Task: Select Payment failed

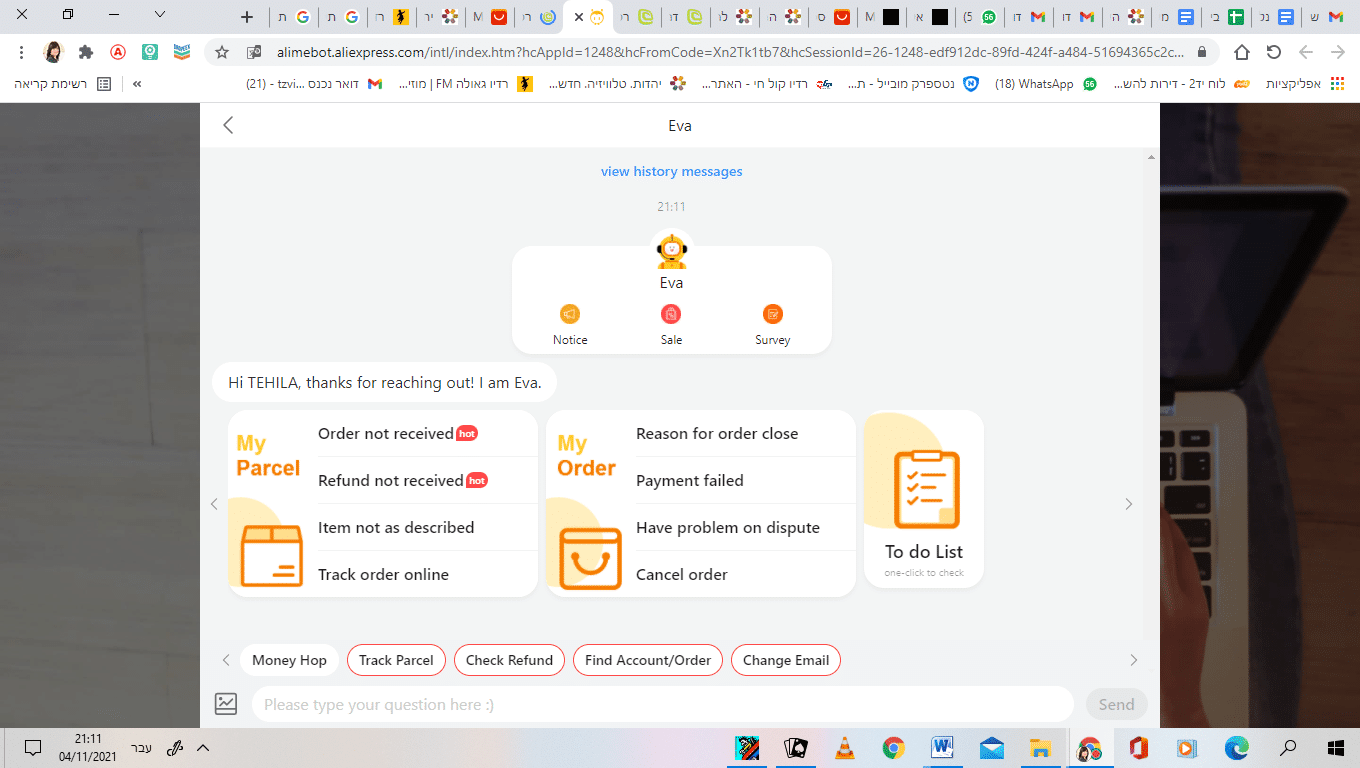Action: pos(690,480)
